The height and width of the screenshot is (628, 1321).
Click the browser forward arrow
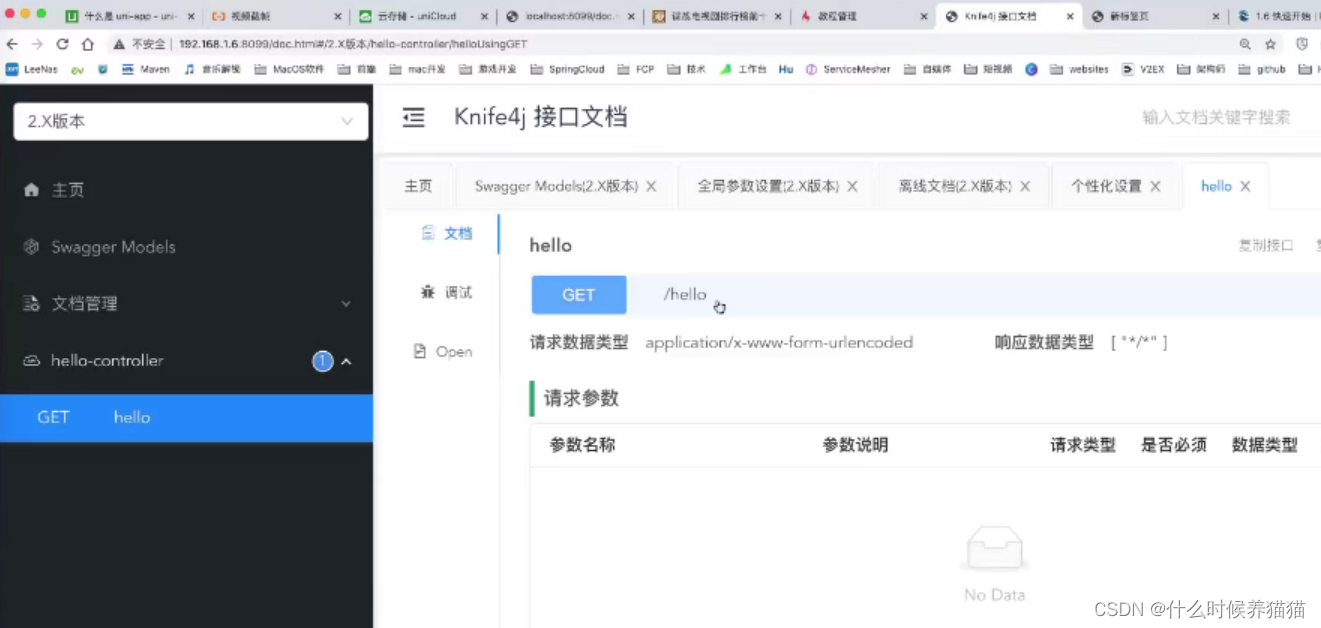point(37,44)
